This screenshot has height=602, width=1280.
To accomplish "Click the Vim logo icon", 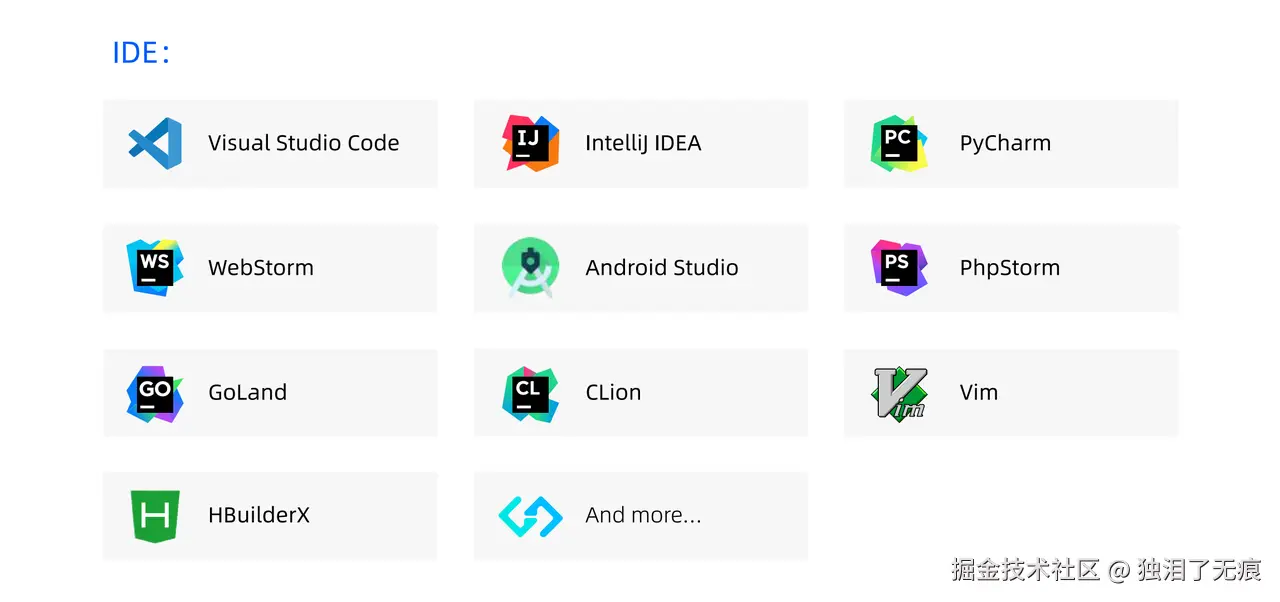I will tap(899, 393).
